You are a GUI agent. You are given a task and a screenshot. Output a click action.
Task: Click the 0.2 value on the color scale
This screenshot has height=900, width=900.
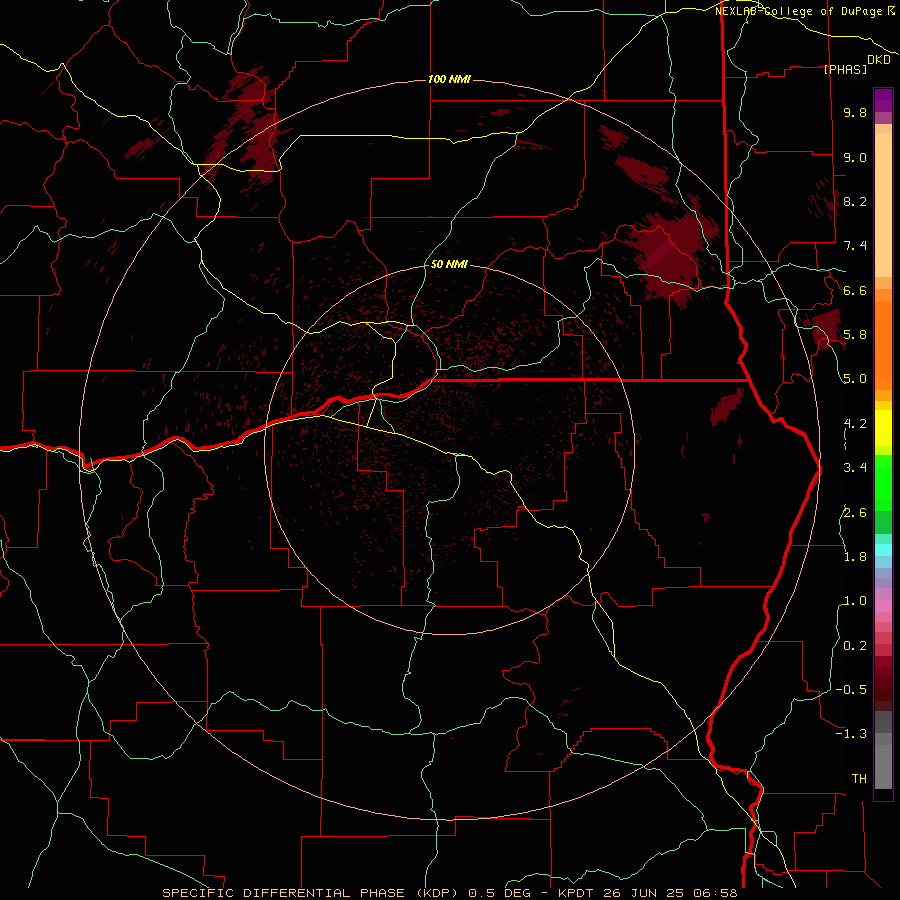(x=855, y=646)
